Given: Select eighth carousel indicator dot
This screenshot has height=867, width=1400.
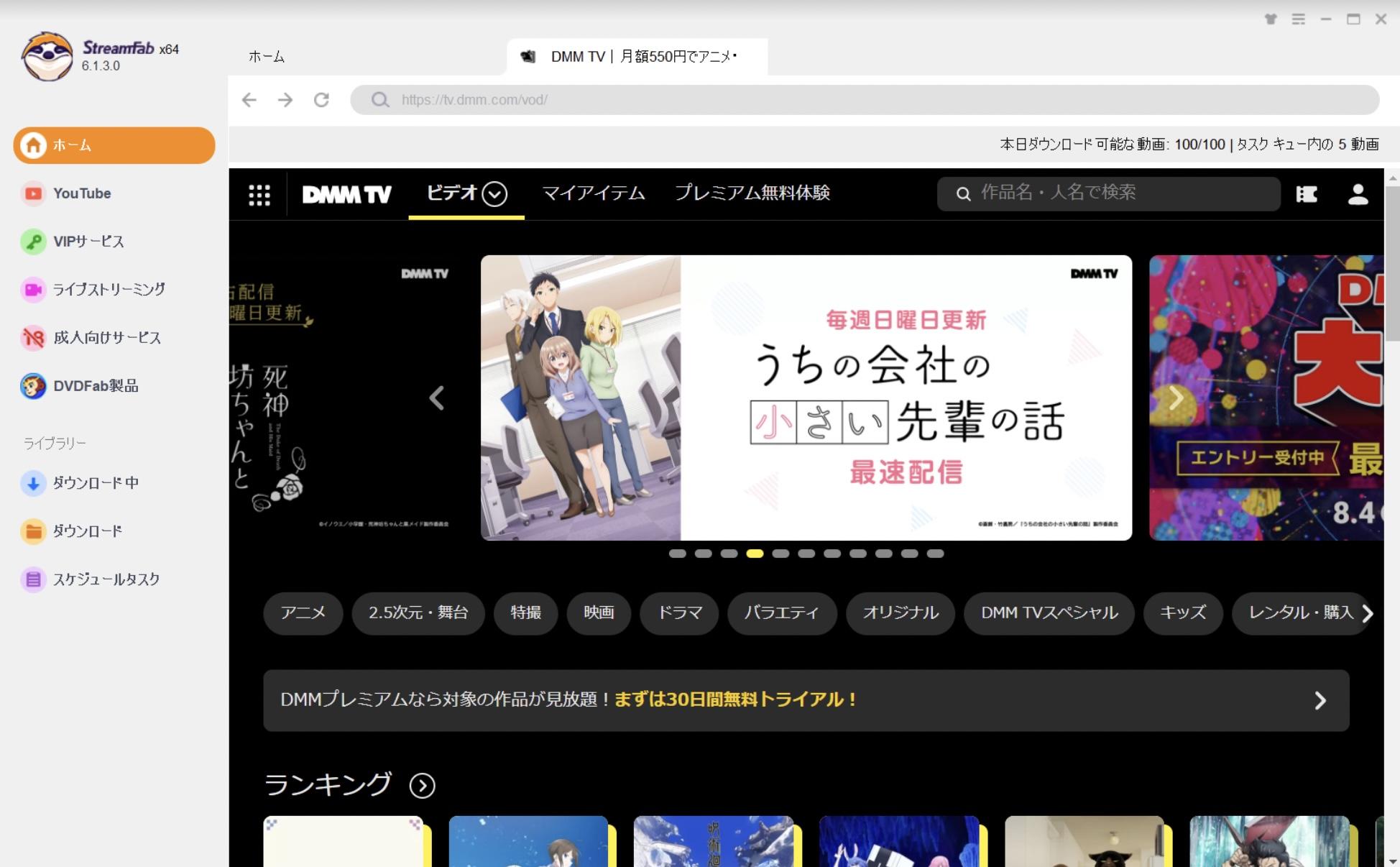Looking at the screenshot, I should 858,554.
